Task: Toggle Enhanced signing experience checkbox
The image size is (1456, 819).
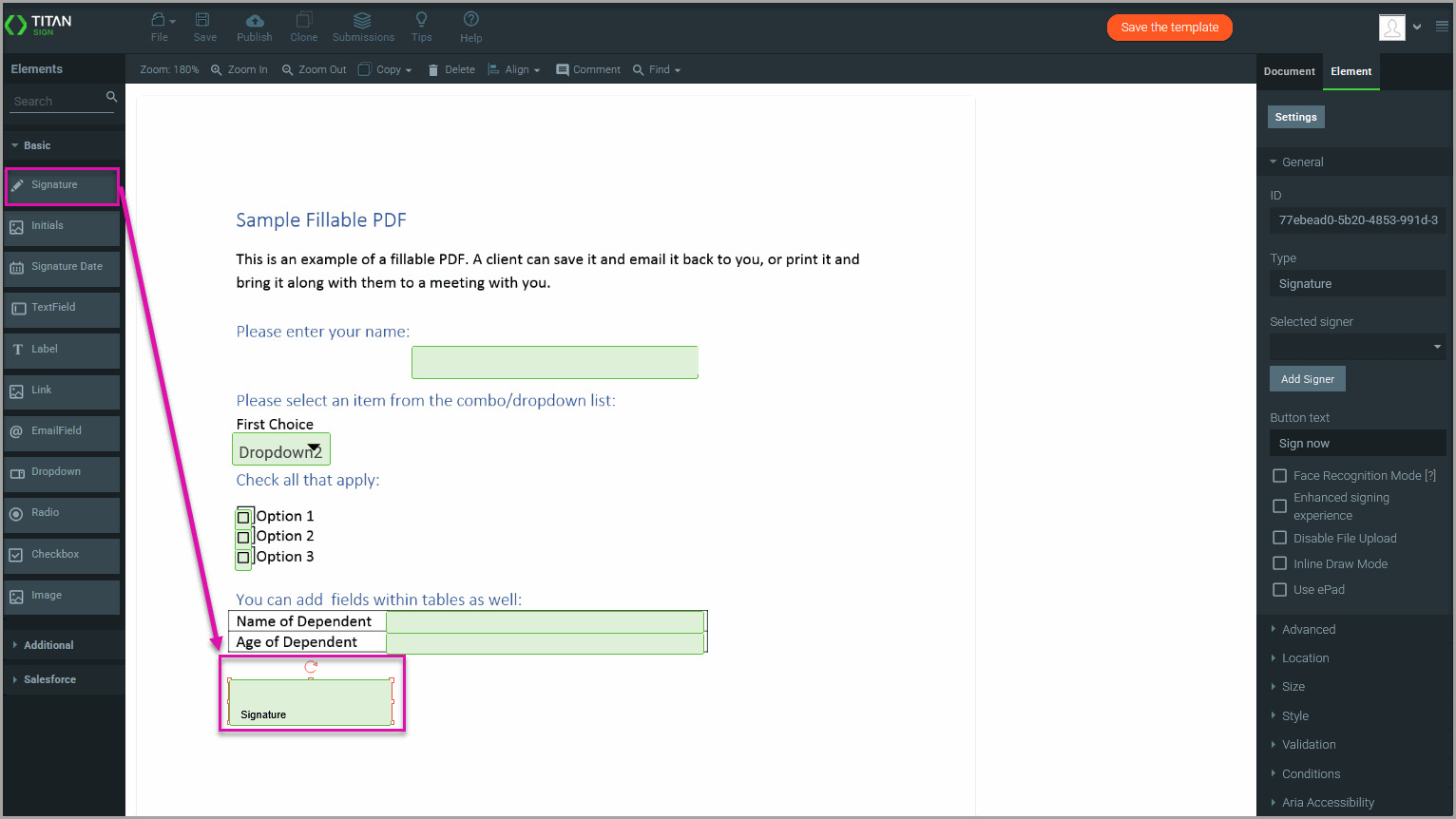Action: [x=1280, y=506]
